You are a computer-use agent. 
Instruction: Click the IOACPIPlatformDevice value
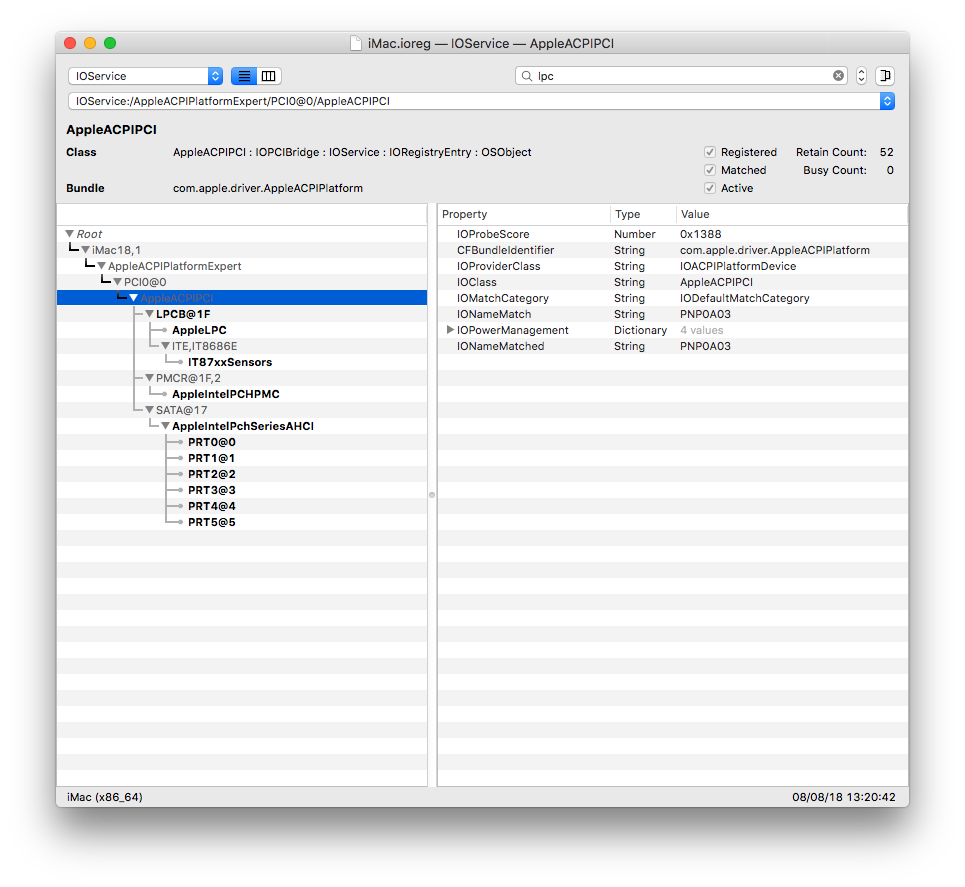(x=738, y=266)
